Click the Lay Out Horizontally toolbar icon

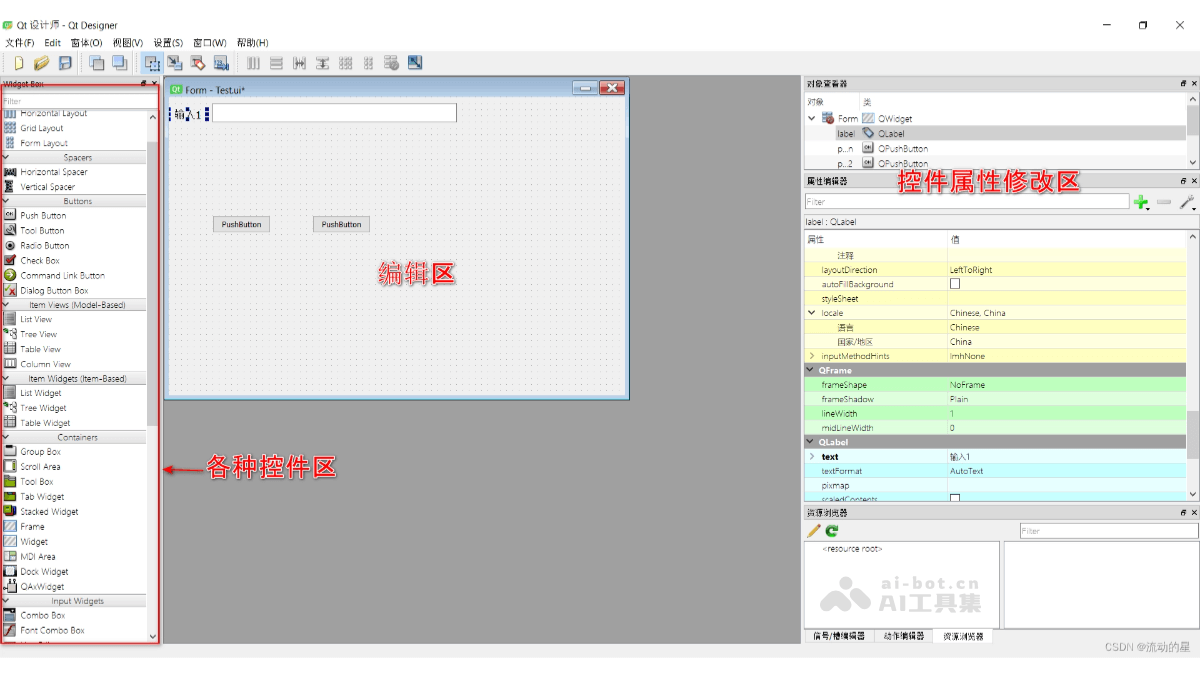[251, 63]
